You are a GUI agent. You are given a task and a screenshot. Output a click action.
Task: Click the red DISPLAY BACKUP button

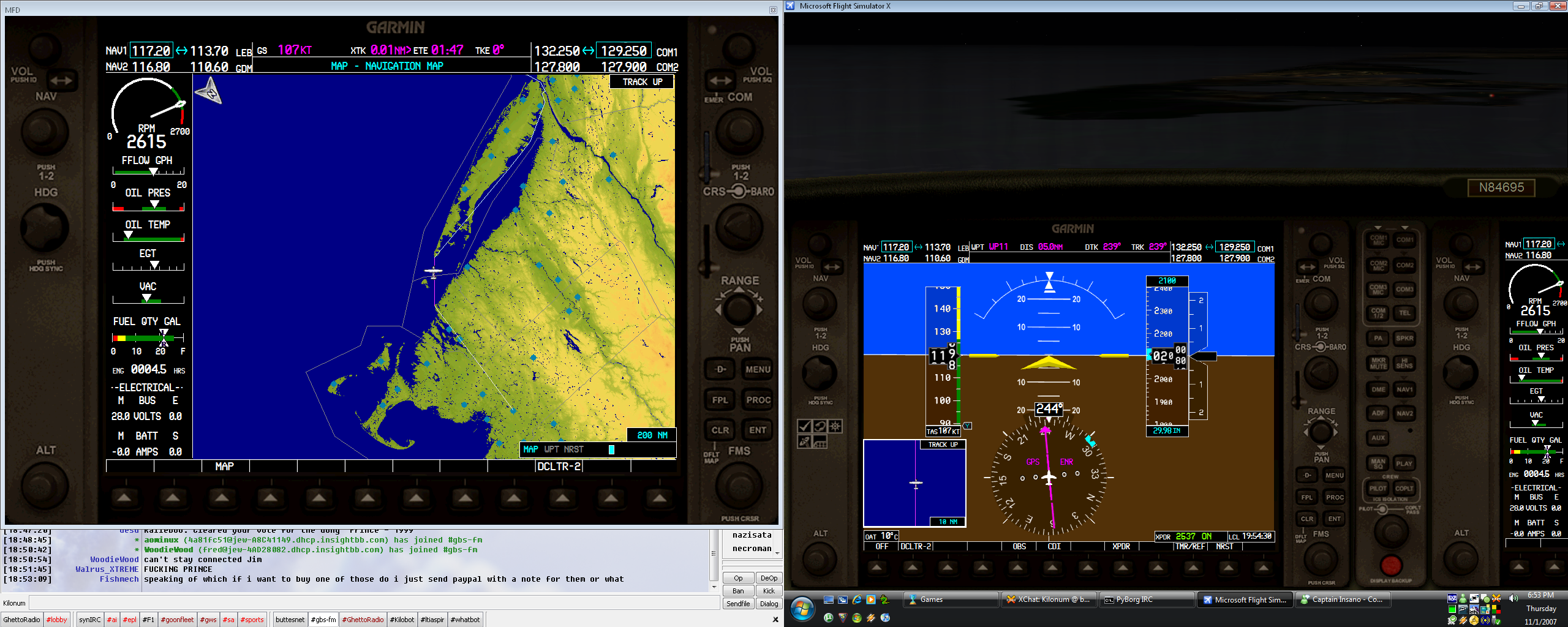coord(1390,565)
